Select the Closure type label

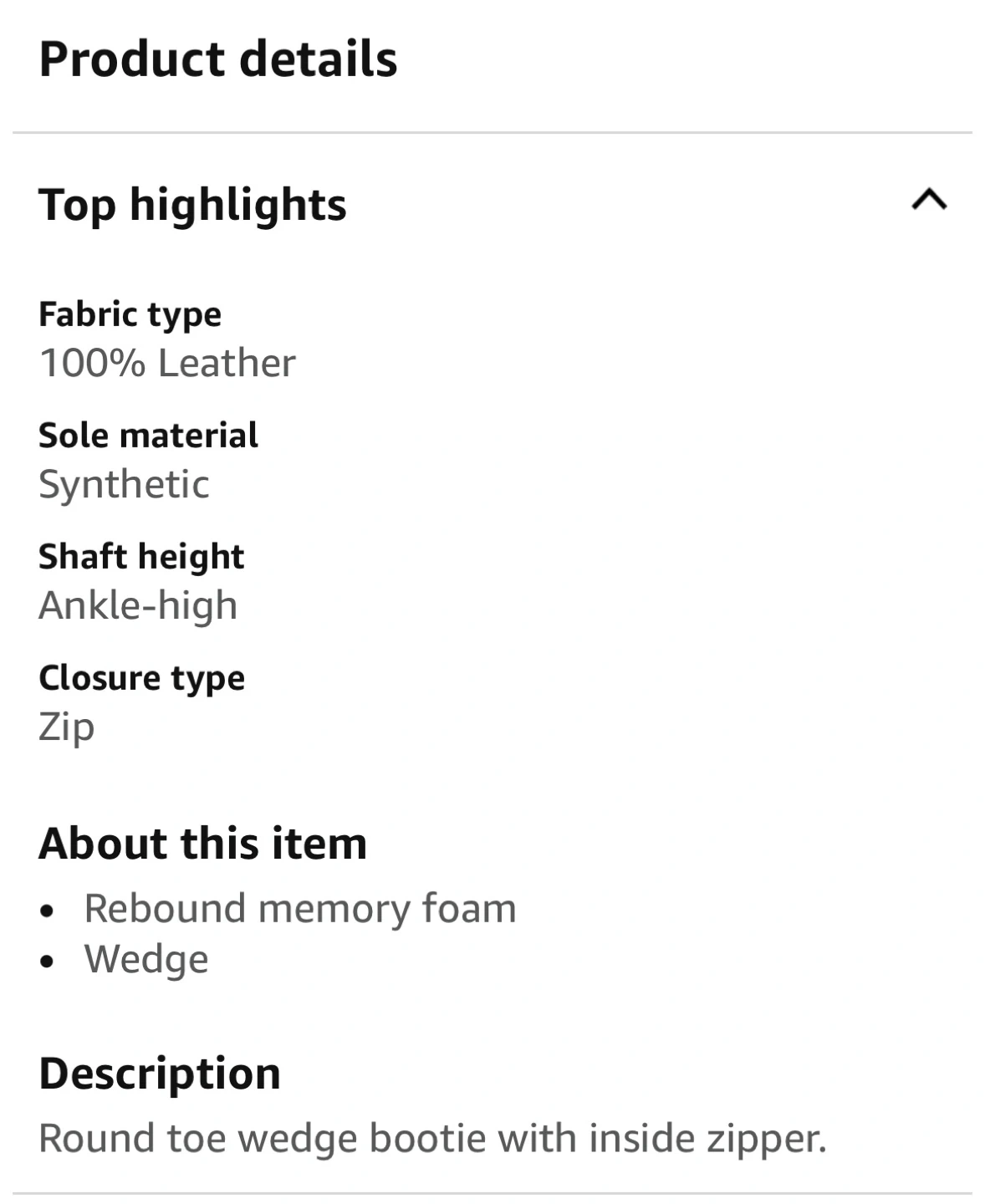142,678
